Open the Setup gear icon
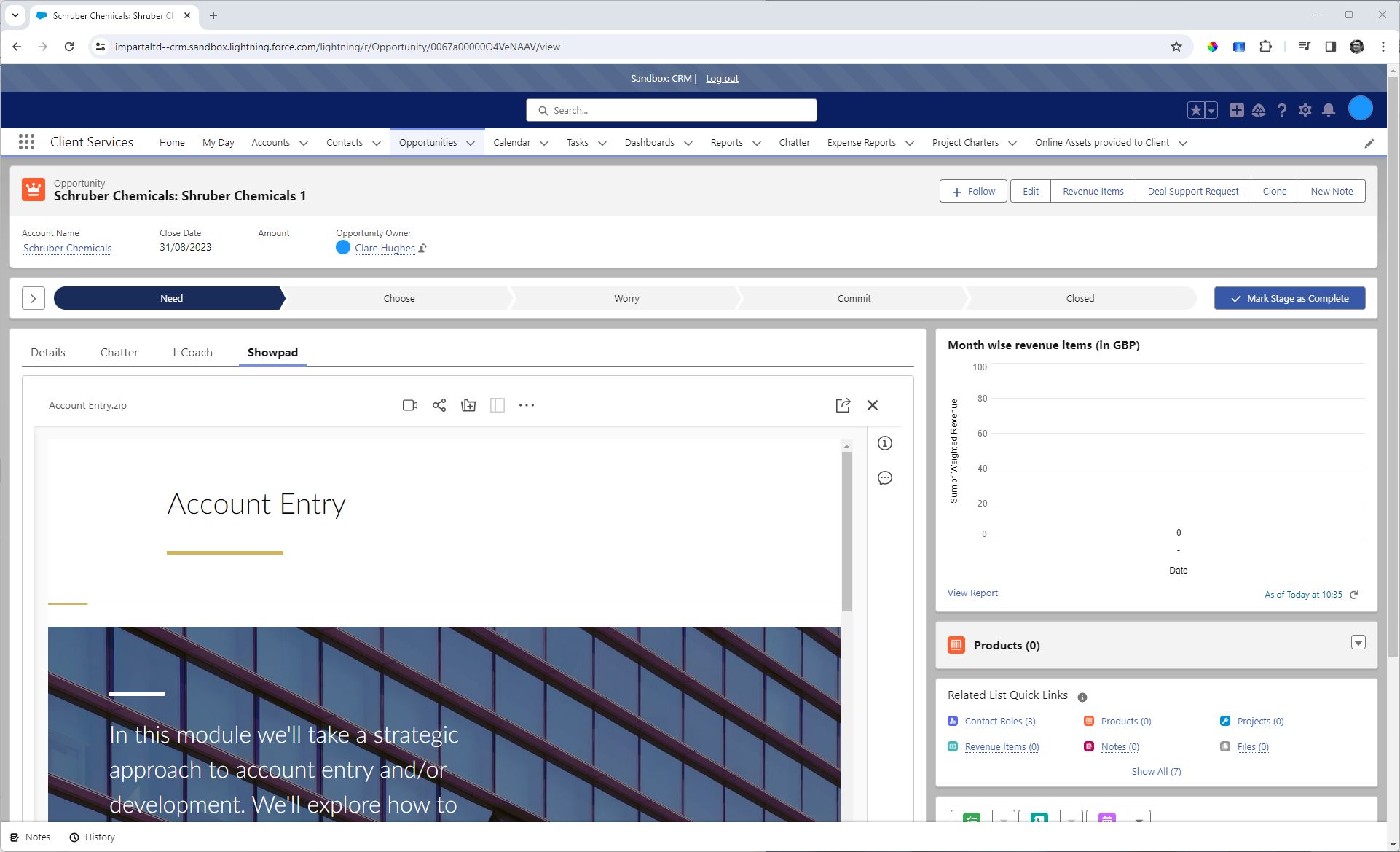 tap(1305, 110)
